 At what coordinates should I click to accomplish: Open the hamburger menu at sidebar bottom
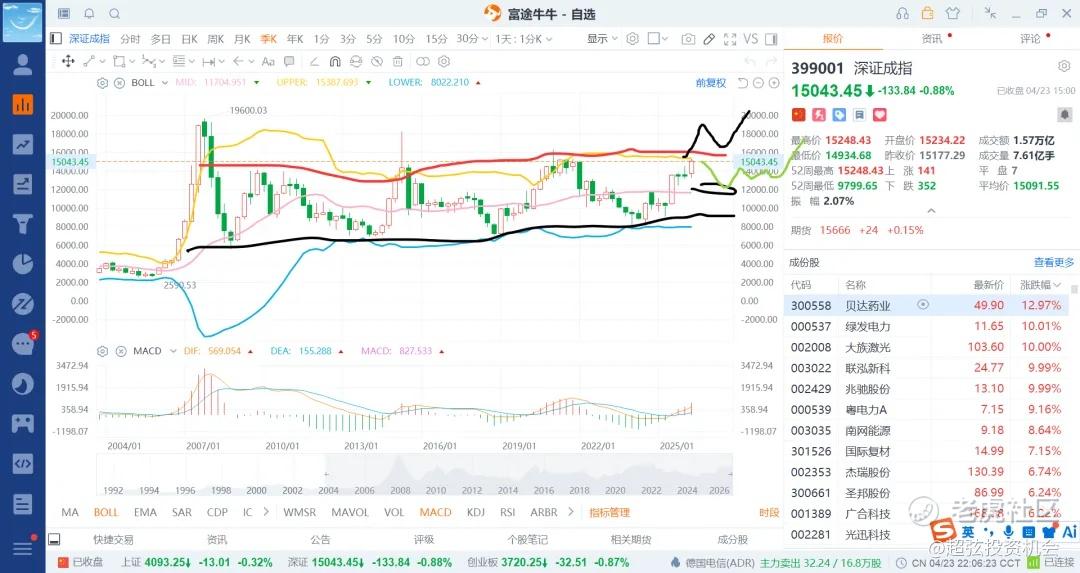(23, 548)
